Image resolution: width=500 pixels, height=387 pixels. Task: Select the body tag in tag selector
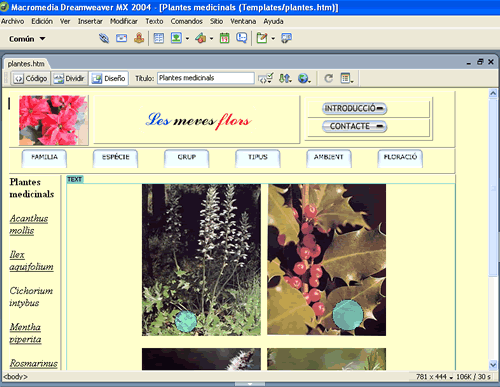[15, 377]
